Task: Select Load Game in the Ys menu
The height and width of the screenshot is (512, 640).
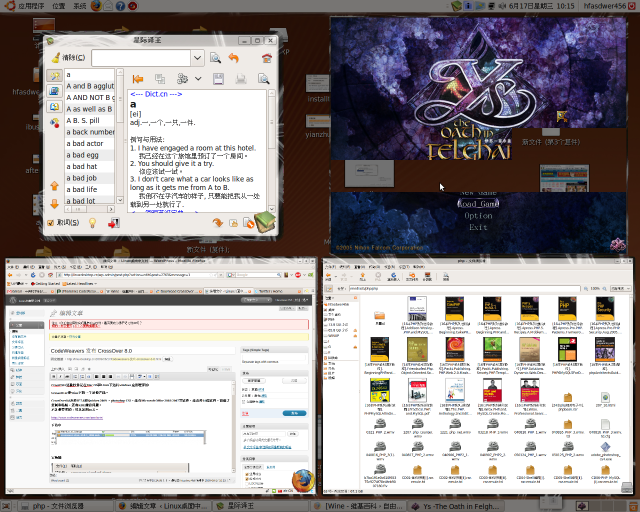Action: 478,204
